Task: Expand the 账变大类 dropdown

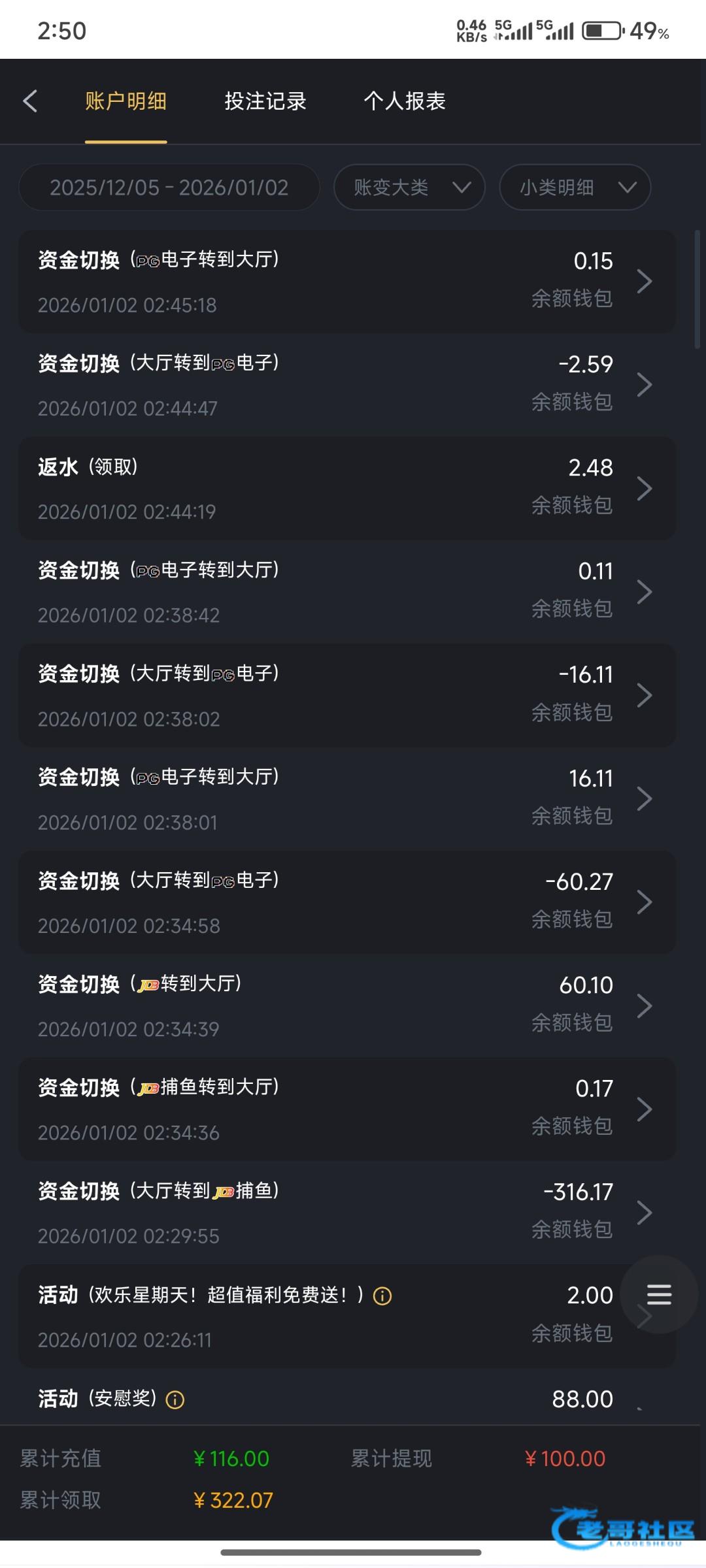Action: (x=409, y=188)
